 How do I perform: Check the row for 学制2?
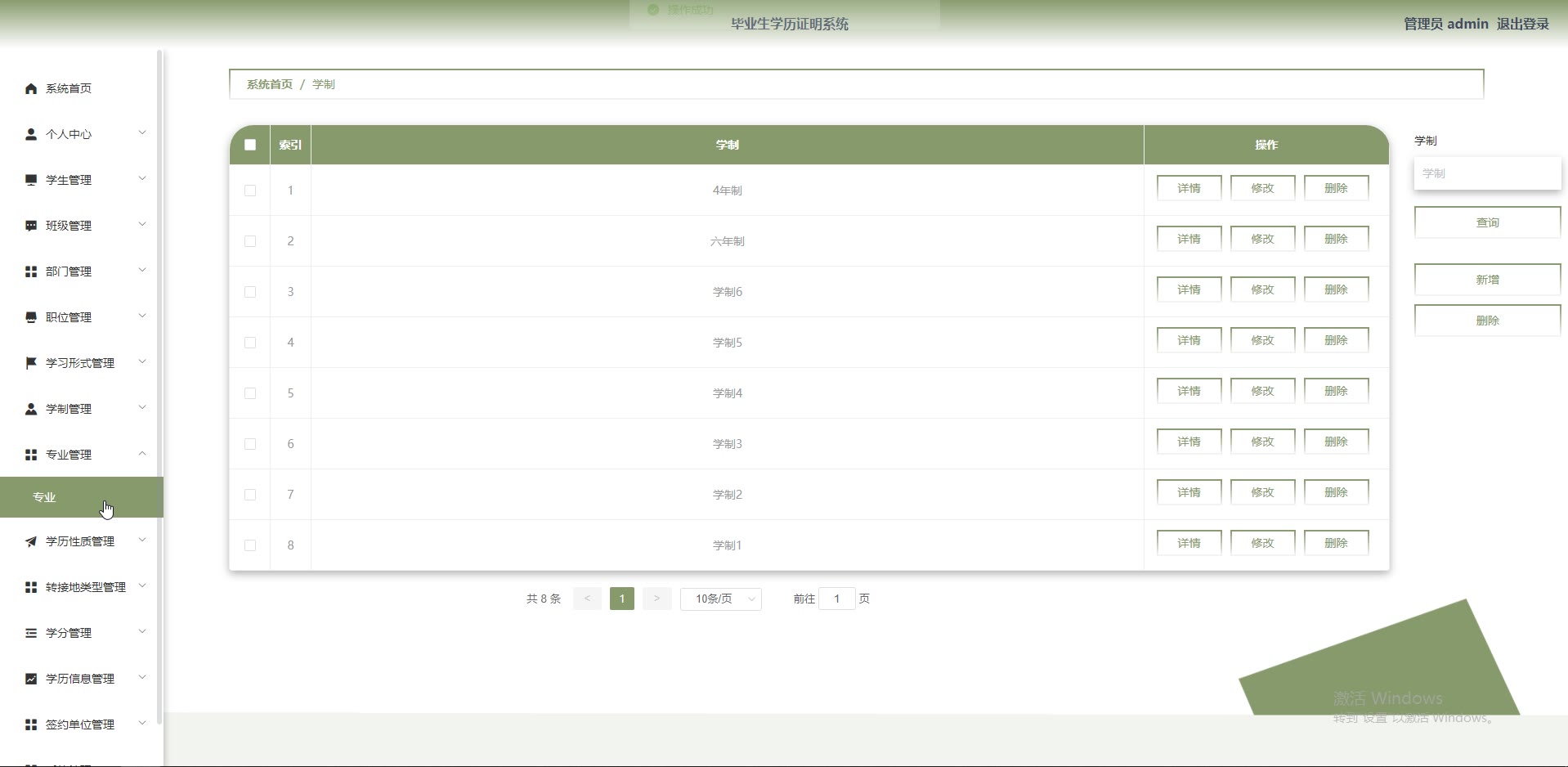pos(250,495)
